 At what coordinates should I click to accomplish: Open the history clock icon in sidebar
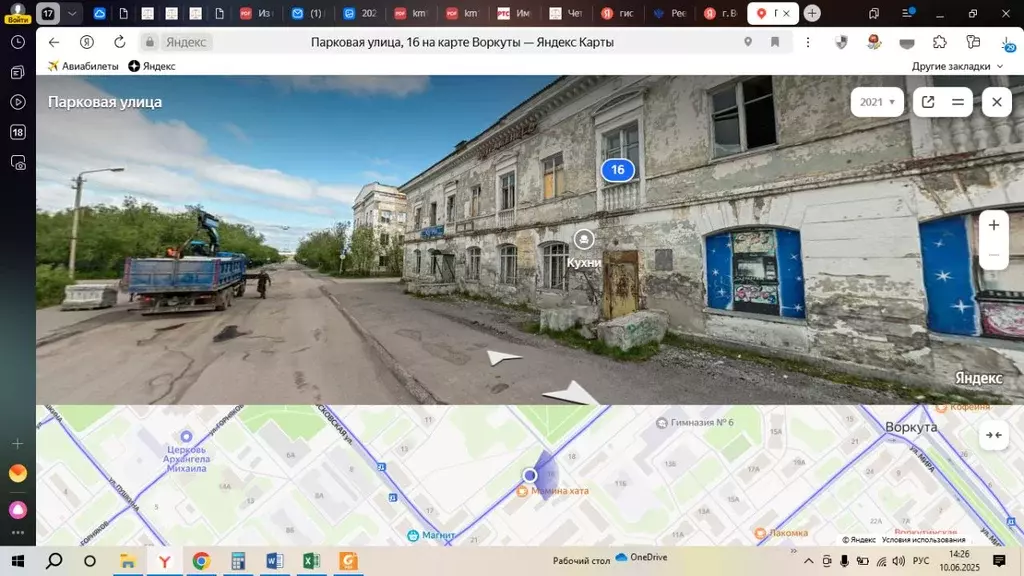(x=18, y=42)
